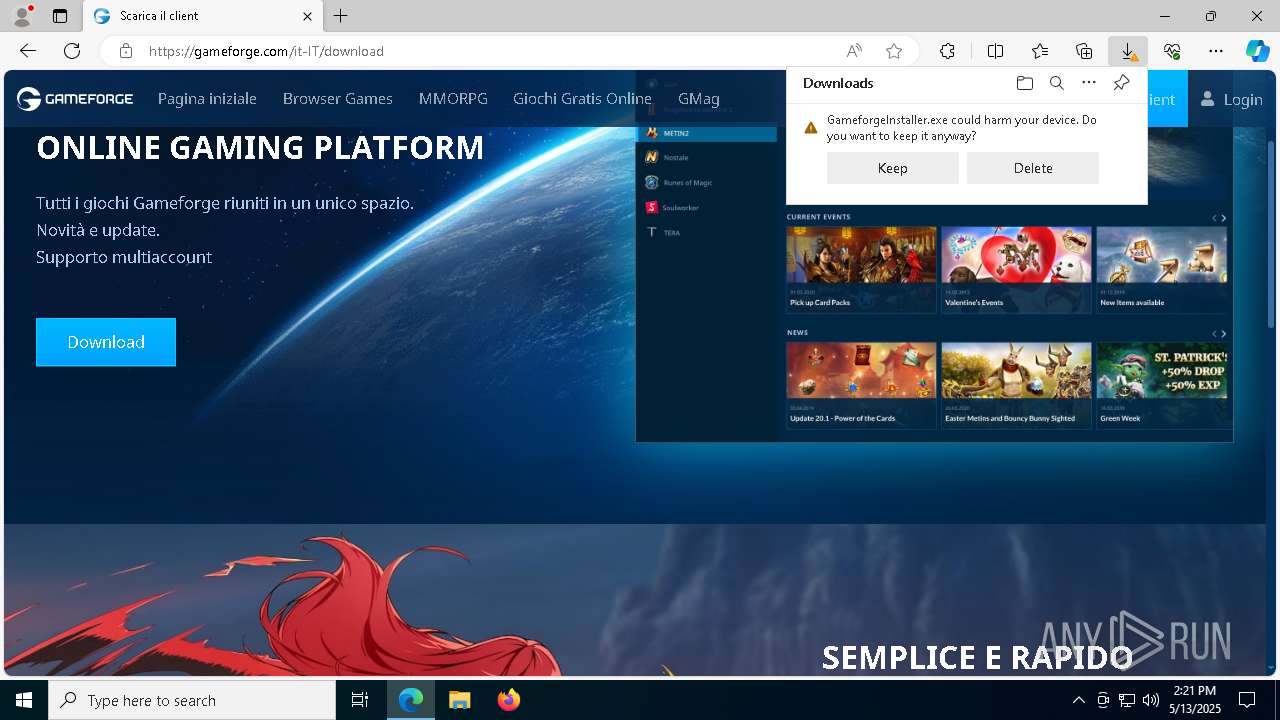The width and height of the screenshot is (1280, 720).
Task: Open the Pick up Card Packs thumbnail
Action: 861,269
